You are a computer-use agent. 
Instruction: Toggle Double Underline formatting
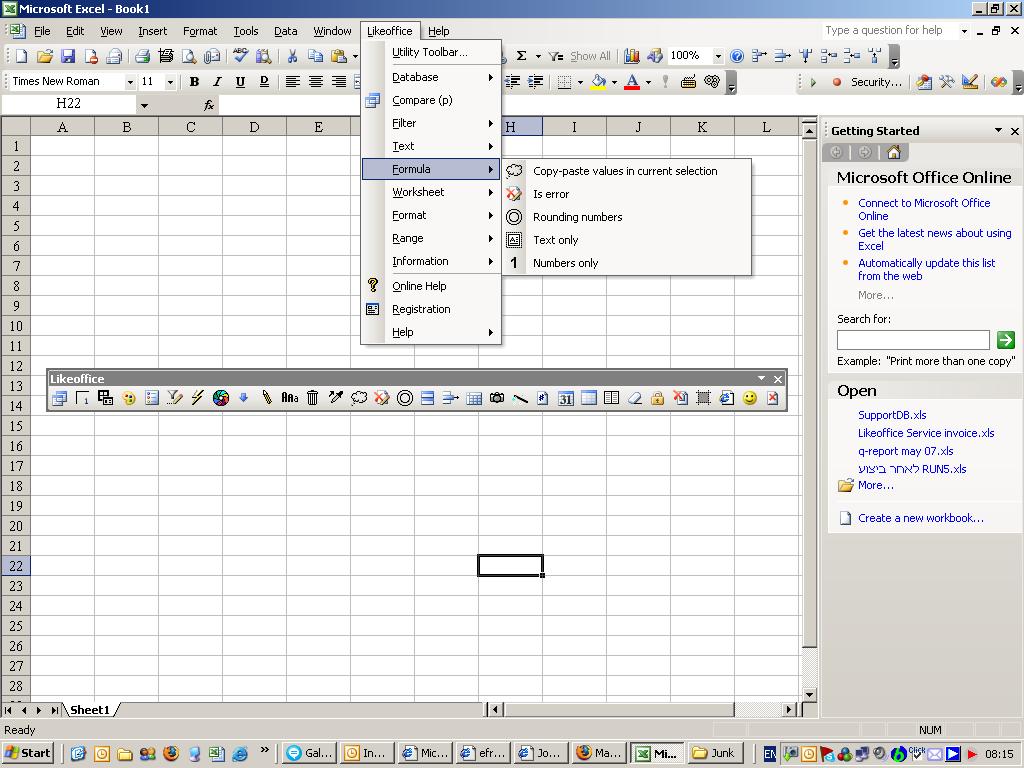click(264, 82)
